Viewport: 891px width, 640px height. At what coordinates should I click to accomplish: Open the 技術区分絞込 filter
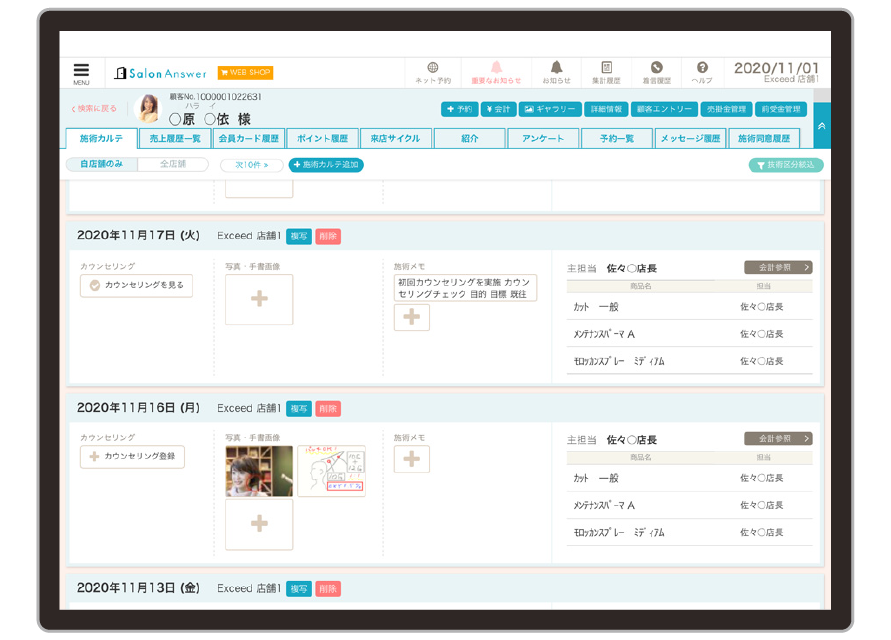coord(786,165)
